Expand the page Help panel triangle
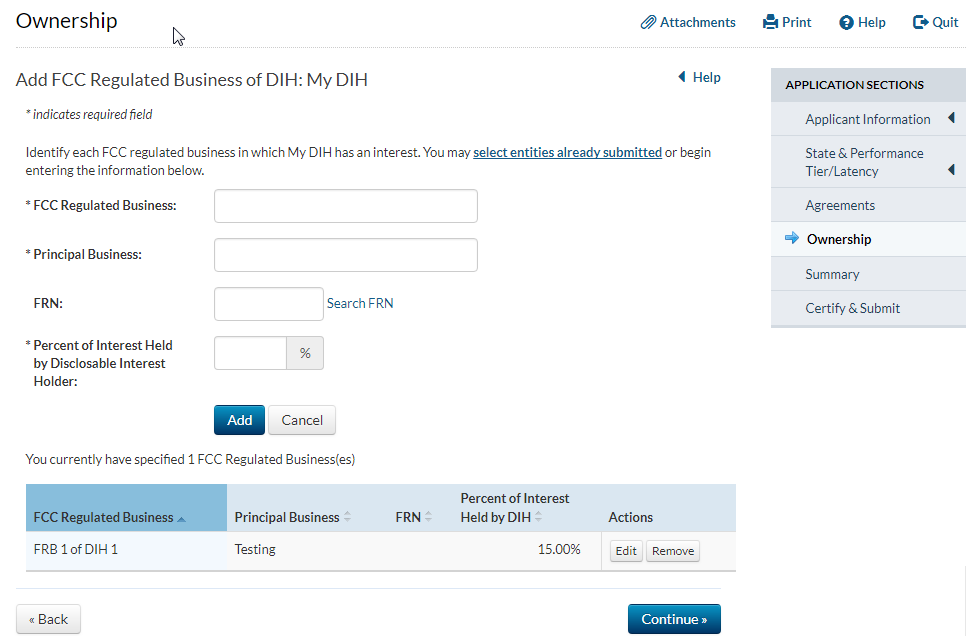Viewport: 966px width, 636px height. pos(682,77)
